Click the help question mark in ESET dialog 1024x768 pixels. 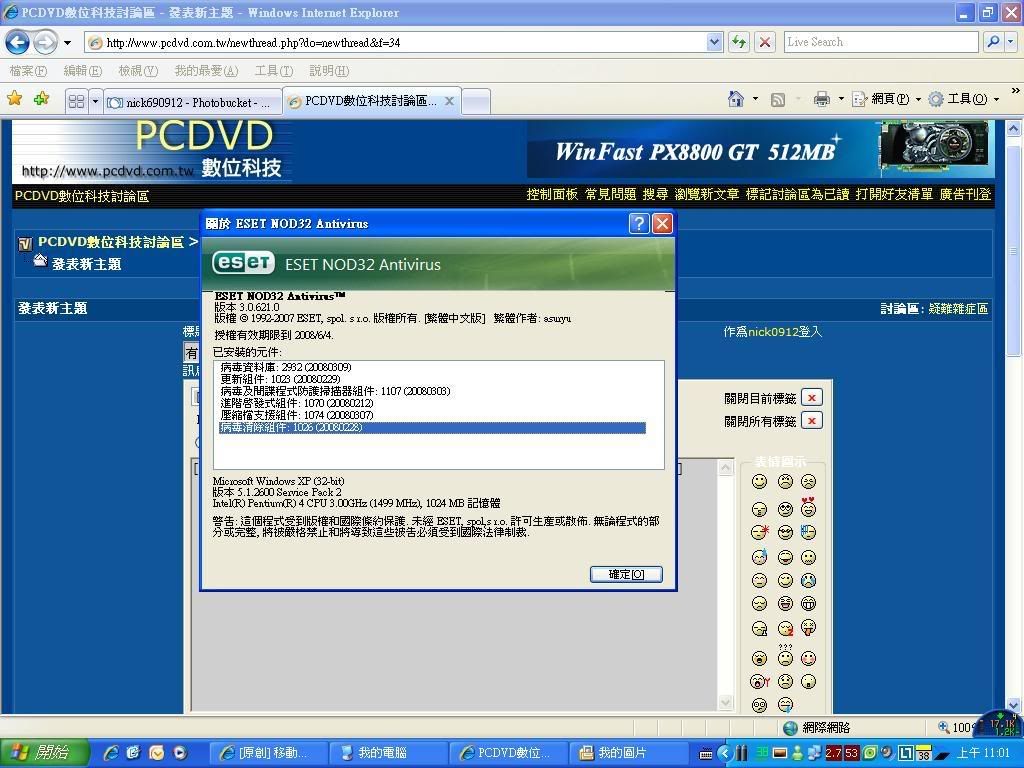click(639, 224)
